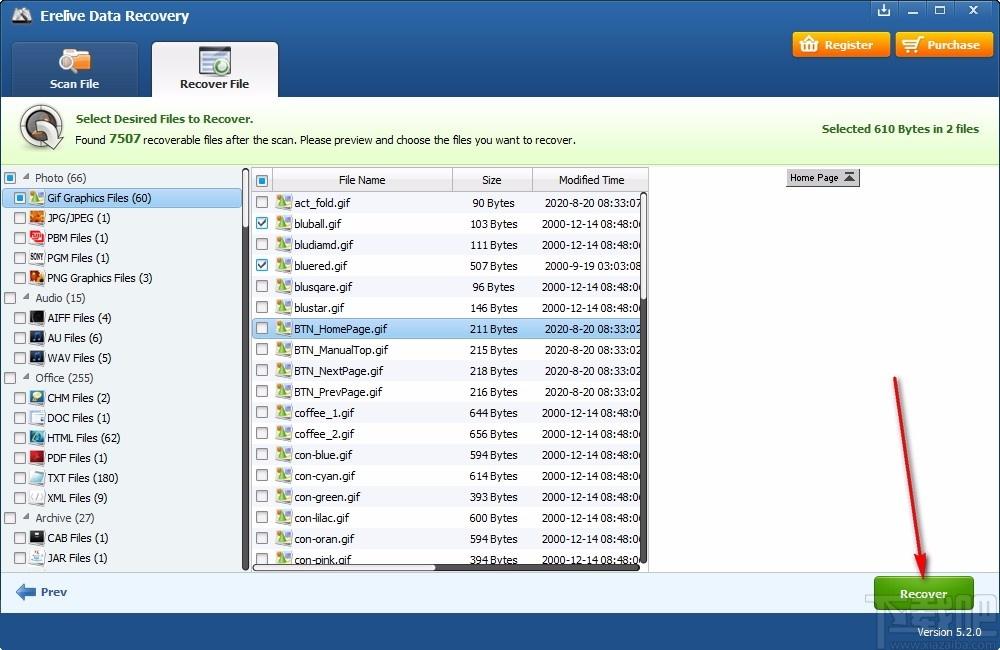Check the bludiamd.gif checkbox

tap(262, 244)
